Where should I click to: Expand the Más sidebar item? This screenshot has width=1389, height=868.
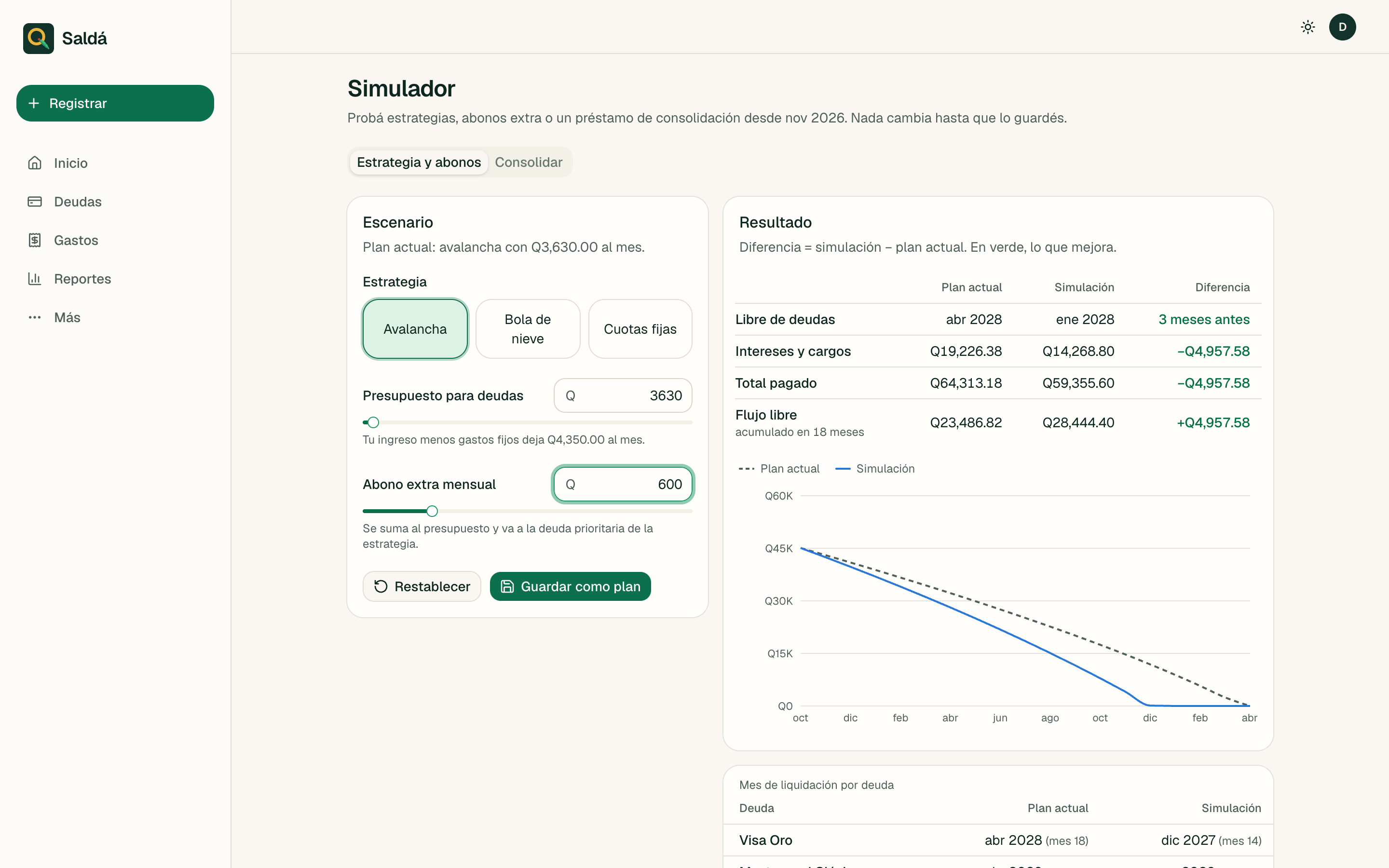pos(115,317)
